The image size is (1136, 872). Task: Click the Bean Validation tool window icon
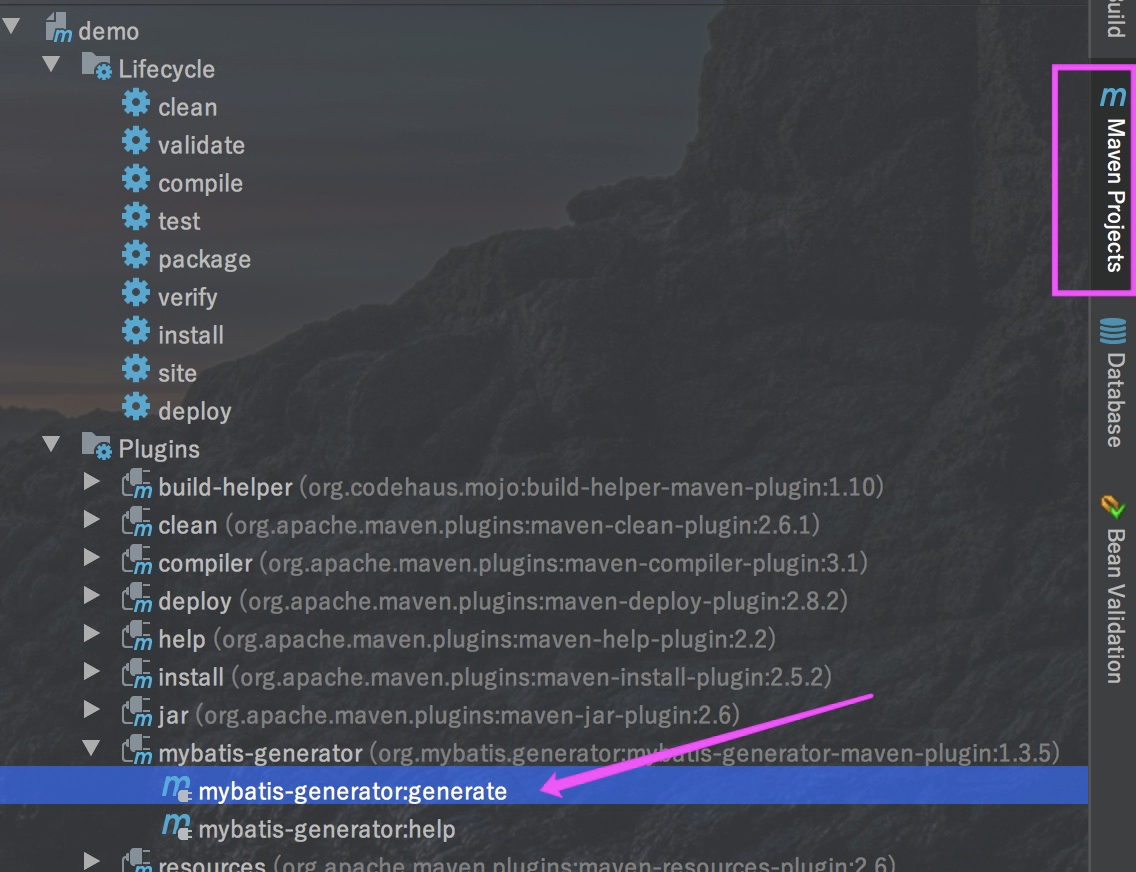pos(1113,507)
